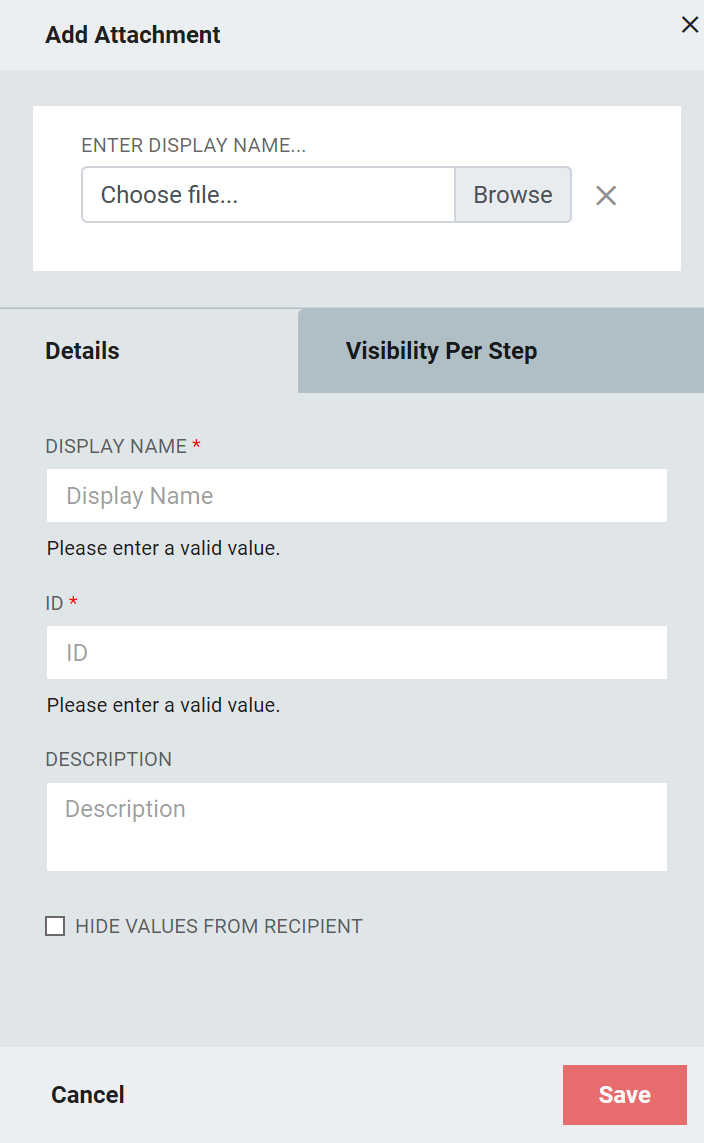Click the DISPLAY NAME field label
This screenshot has width=704, height=1143.
point(116,446)
